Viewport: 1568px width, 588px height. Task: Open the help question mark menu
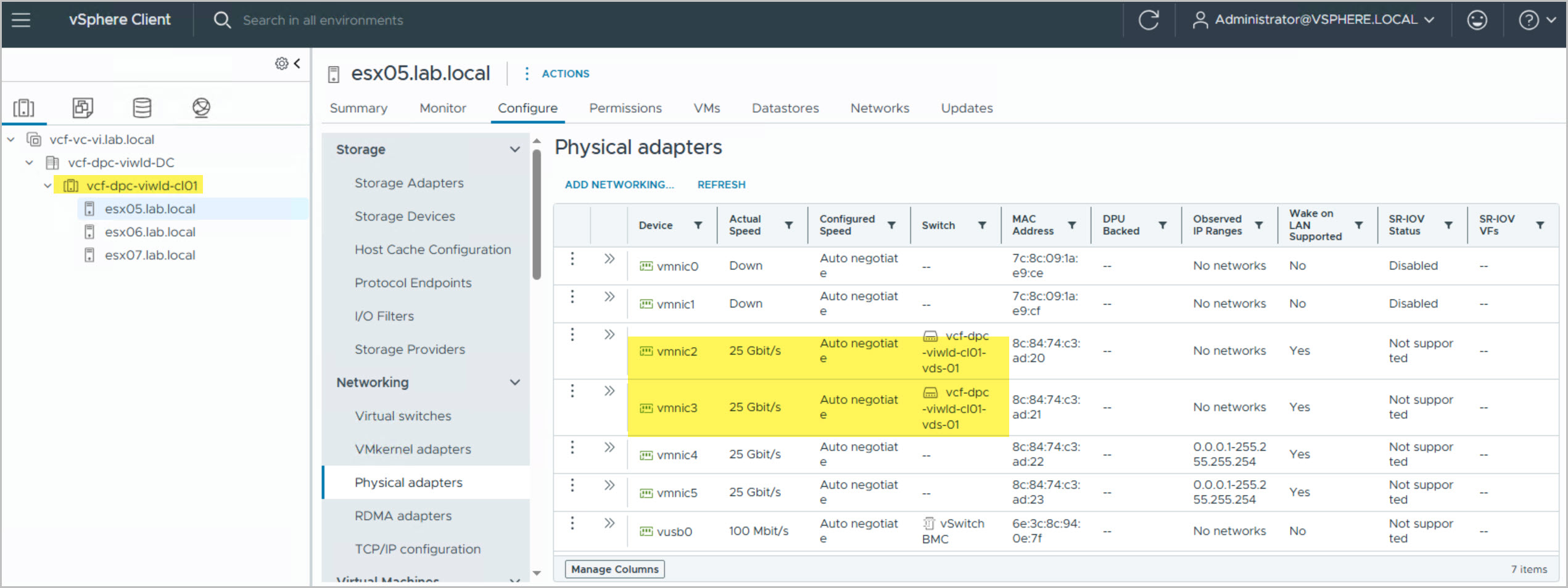[x=1537, y=20]
